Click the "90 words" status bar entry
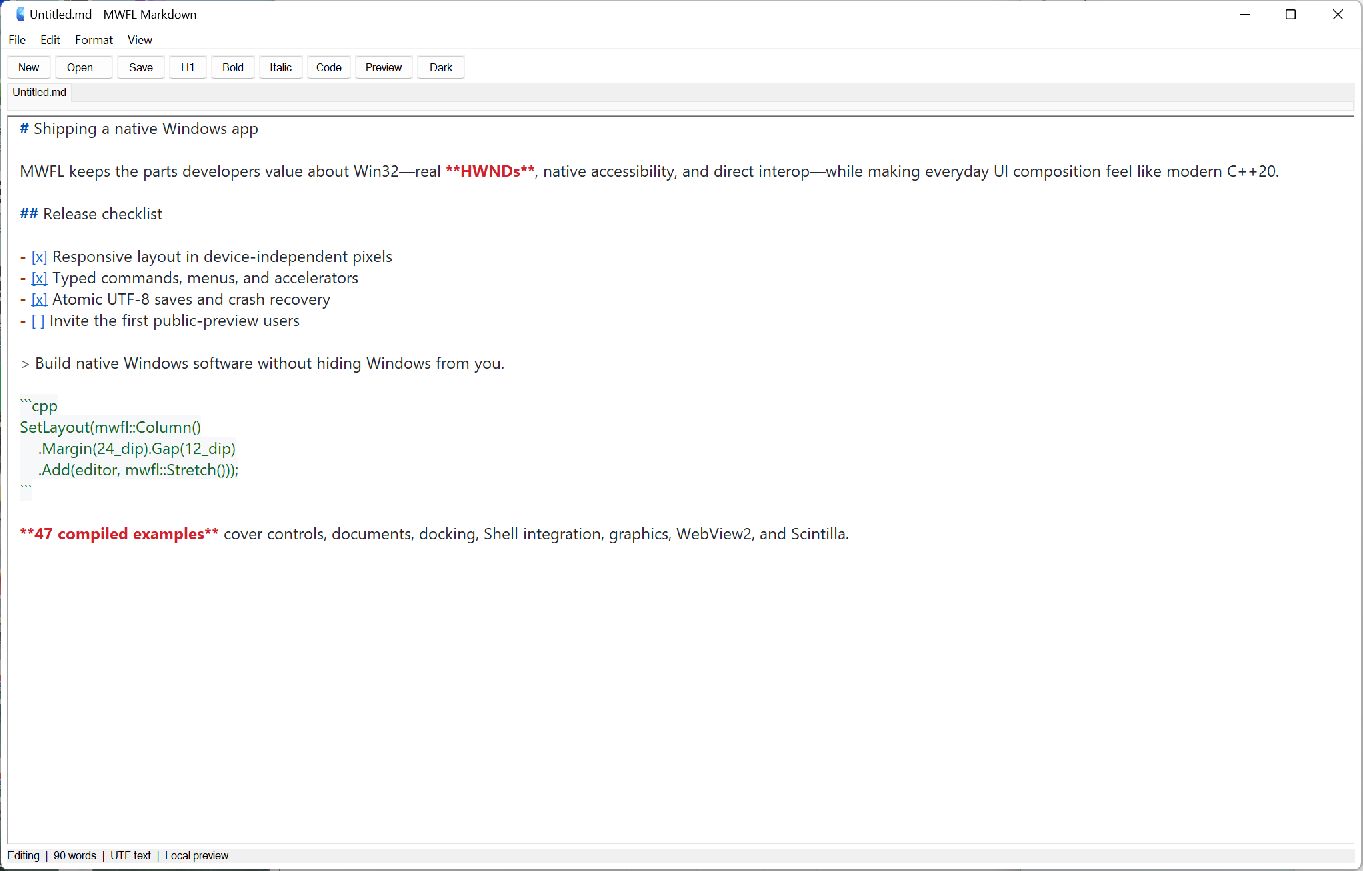This screenshot has width=1363, height=871. click(75, 856)
